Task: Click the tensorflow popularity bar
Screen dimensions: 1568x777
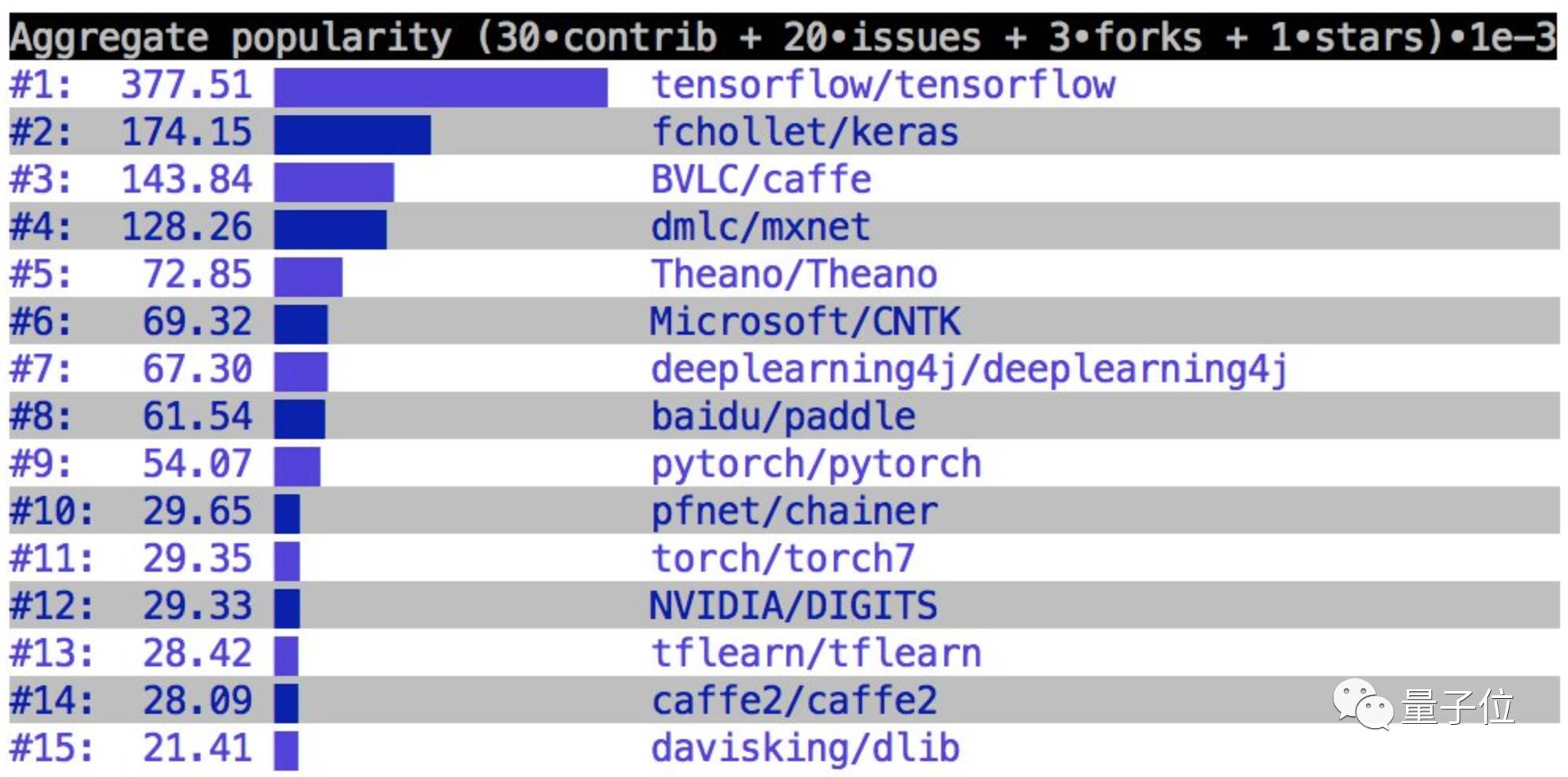Action: (x=441, y=87)
